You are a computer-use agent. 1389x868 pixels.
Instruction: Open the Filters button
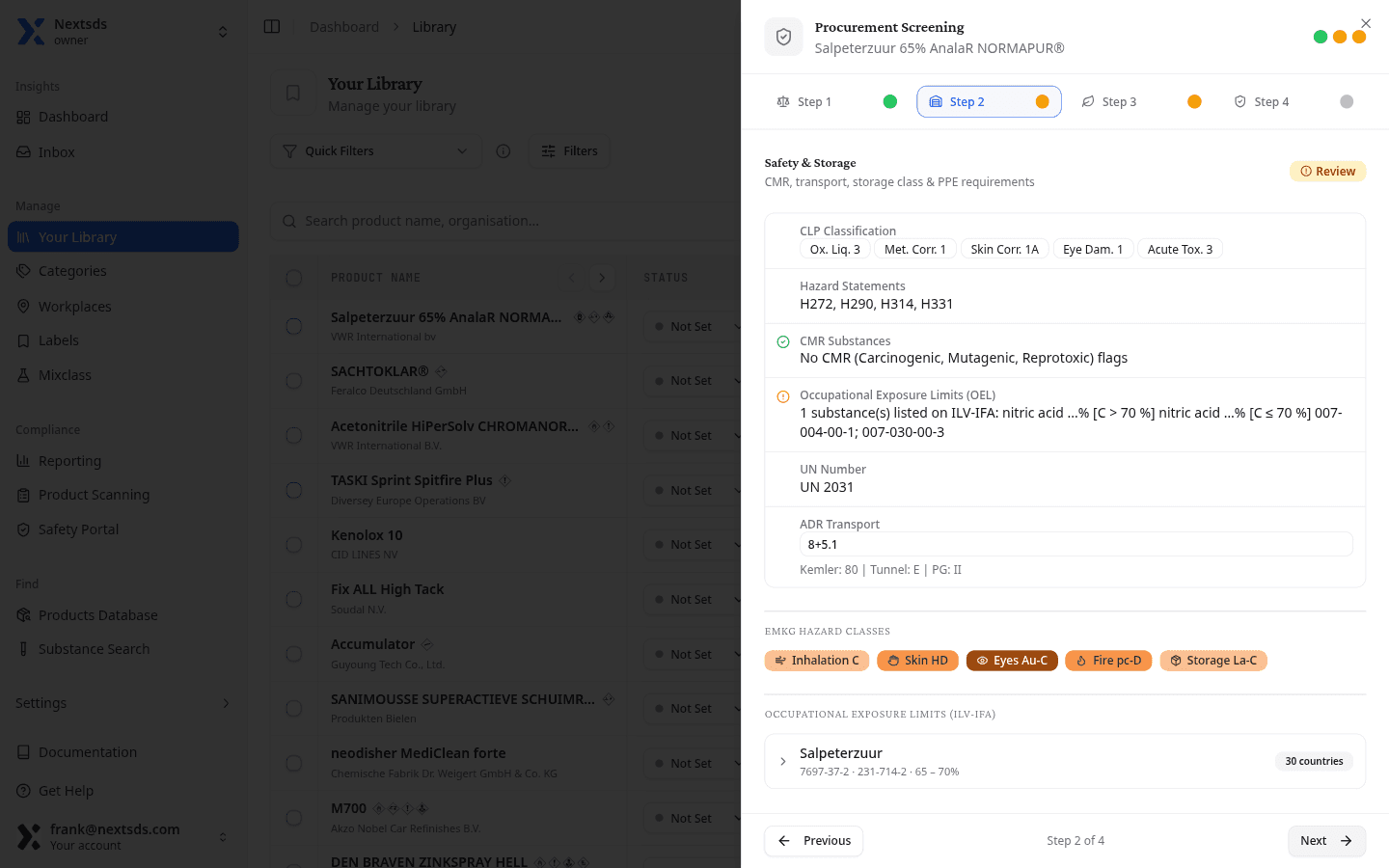click(569, 151)
